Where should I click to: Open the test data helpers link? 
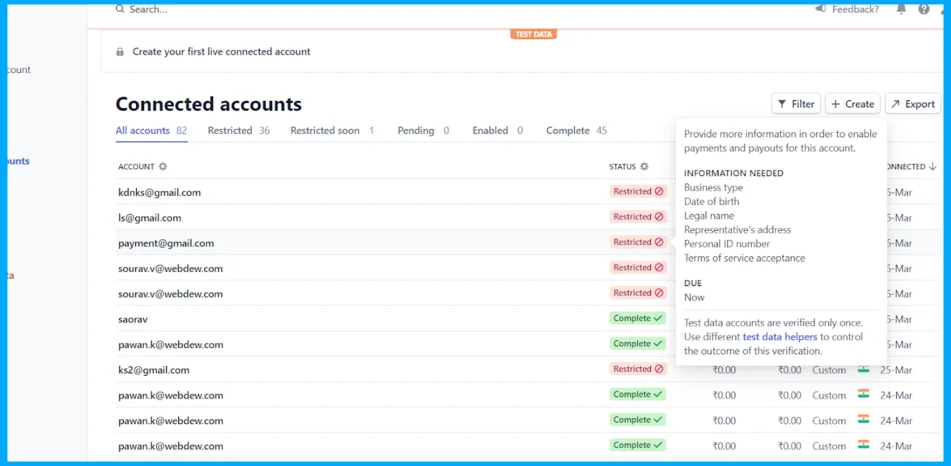(780, 337)
